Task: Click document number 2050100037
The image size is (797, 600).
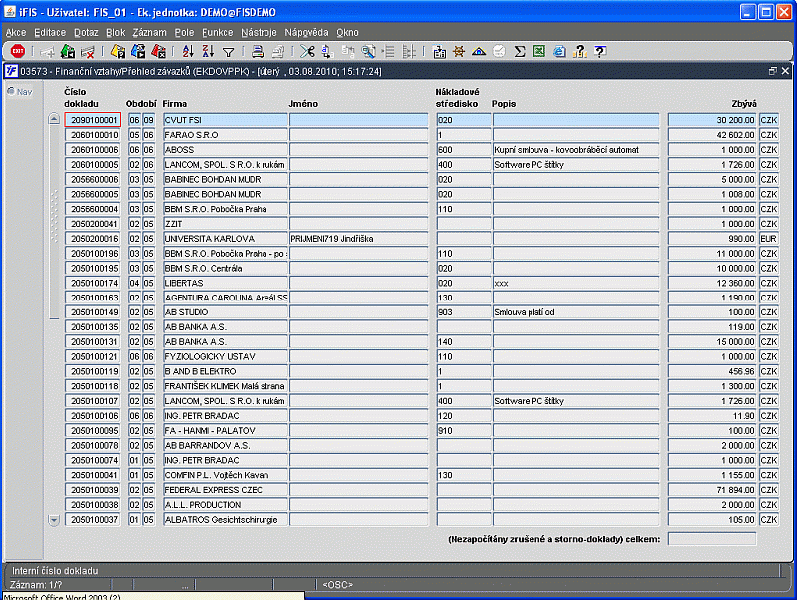Action: coord(93,520)
